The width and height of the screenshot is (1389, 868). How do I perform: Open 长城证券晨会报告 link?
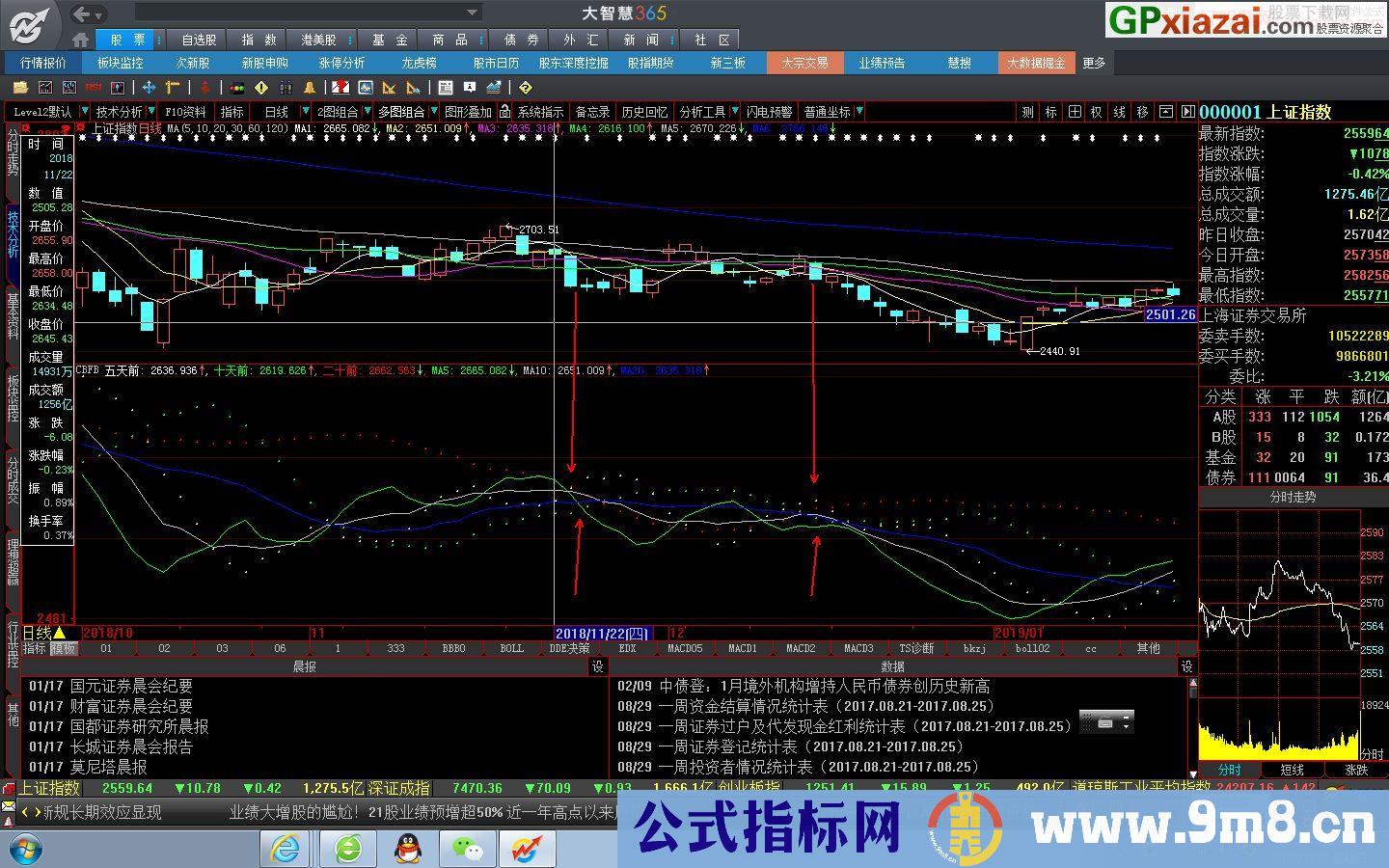[131, 746]
